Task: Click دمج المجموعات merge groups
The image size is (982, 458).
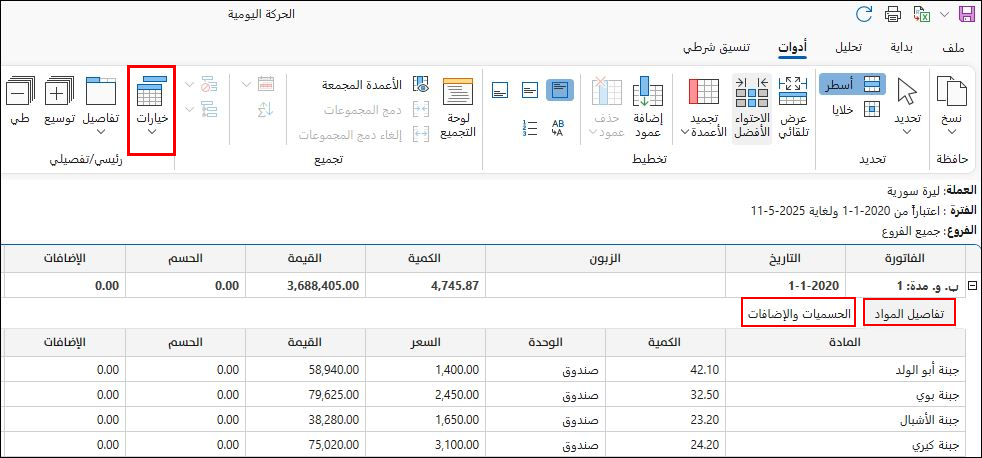Action: [375, 110]
